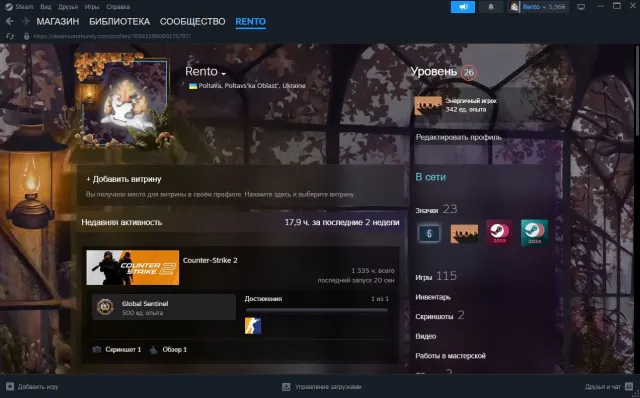This screenshot has width=640, height=398.
Task: Click the padlock icon beside the URL
Action: (27, 36)
